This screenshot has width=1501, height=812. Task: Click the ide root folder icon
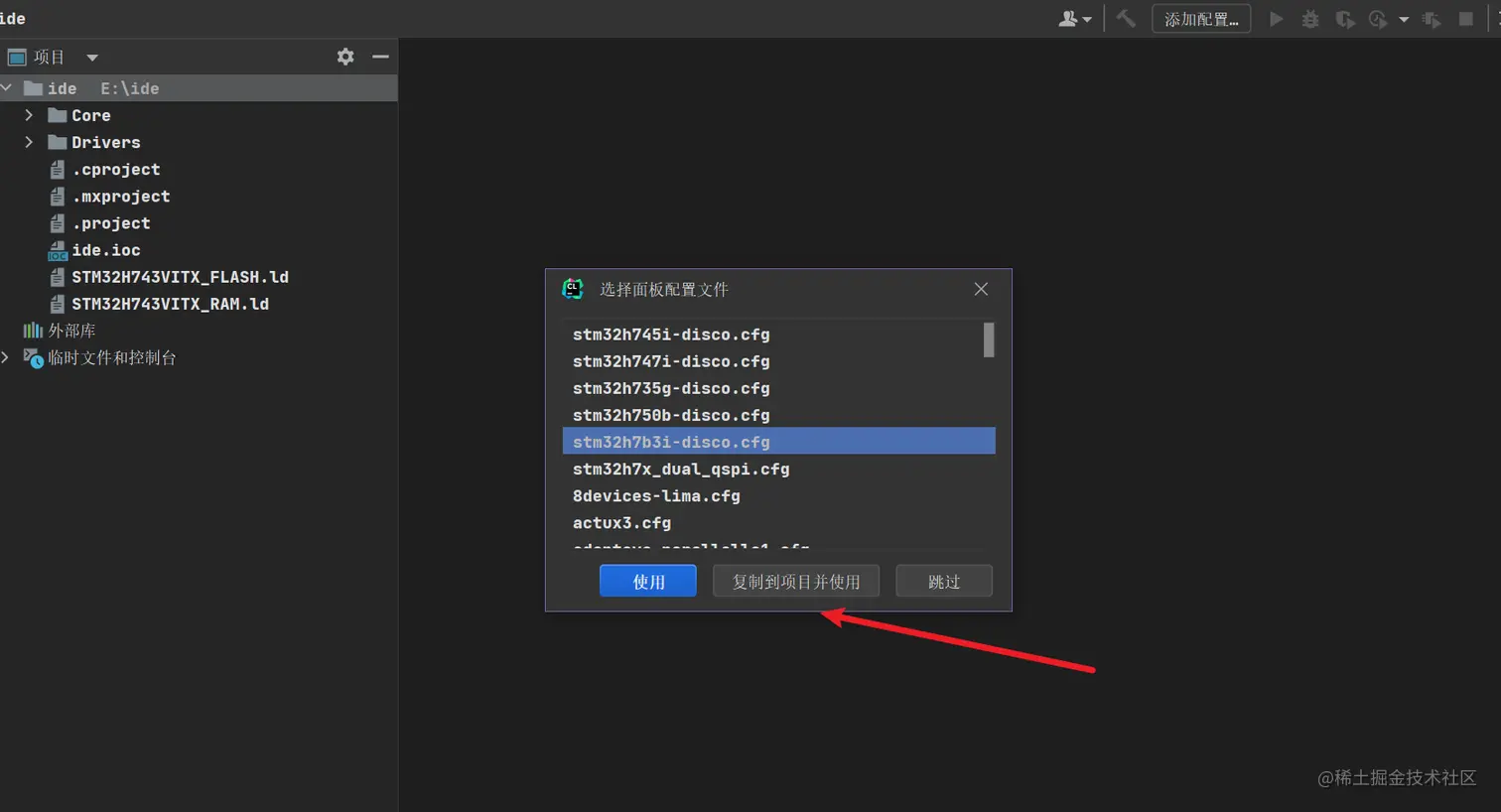(x=33, y=87)
